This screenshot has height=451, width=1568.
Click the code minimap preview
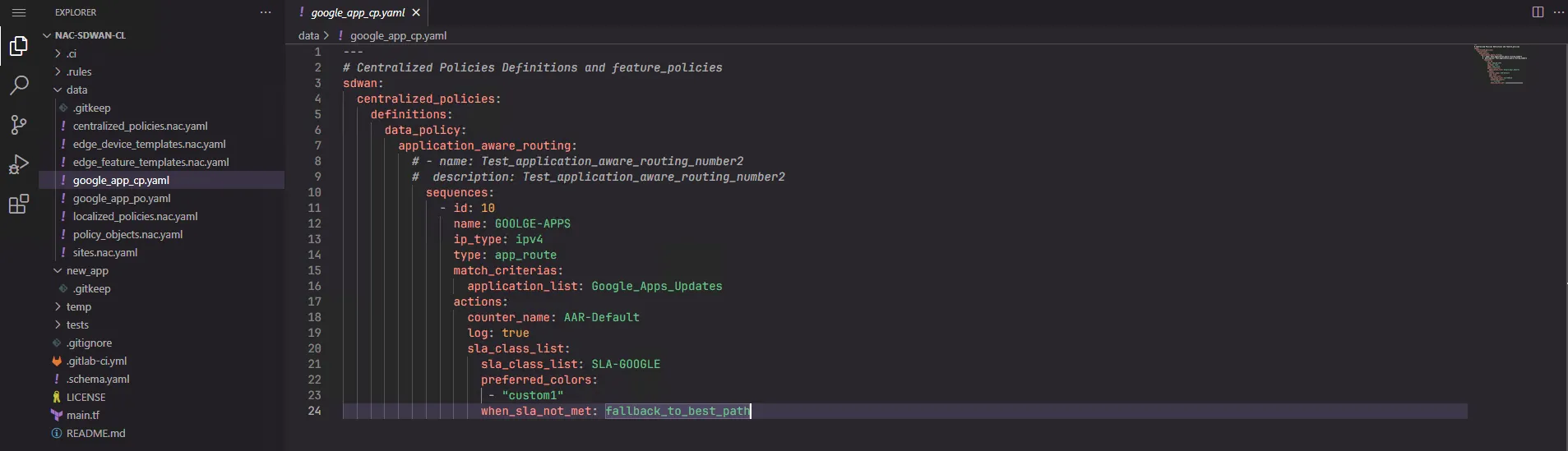[1499, 64]
